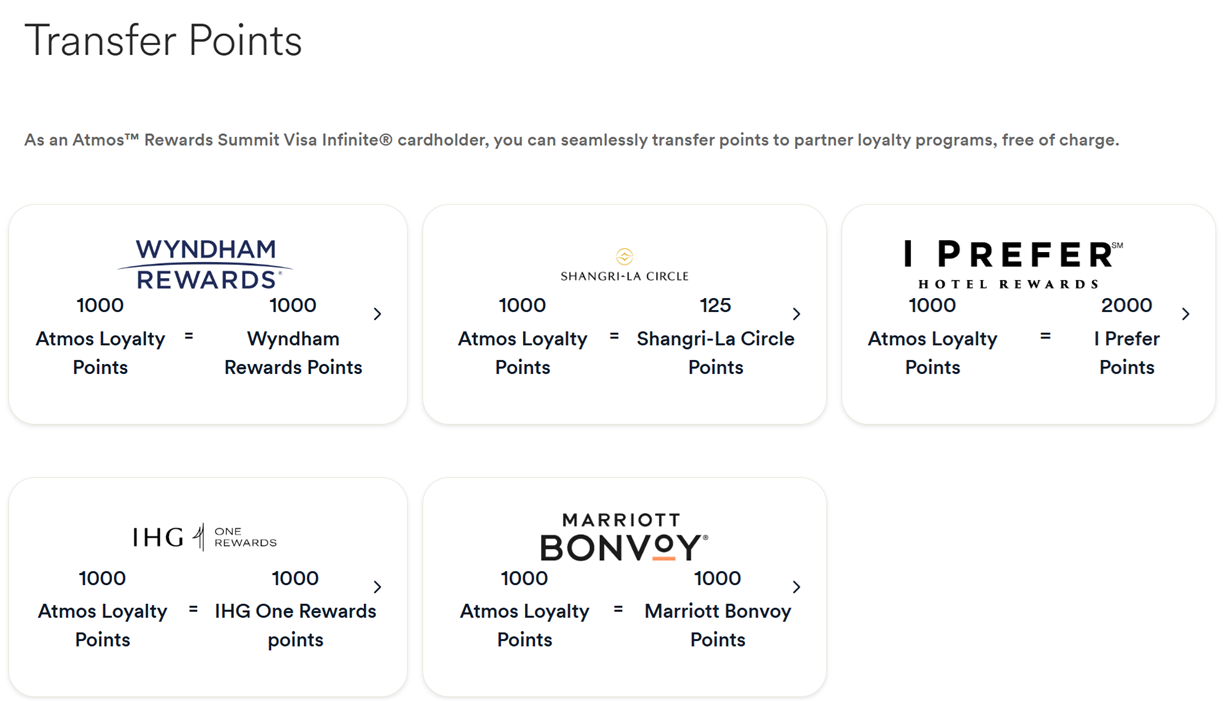Select the Atmos Rewards cardholder description text
Screen dimensions: 1223x701
tap(572, 140)
